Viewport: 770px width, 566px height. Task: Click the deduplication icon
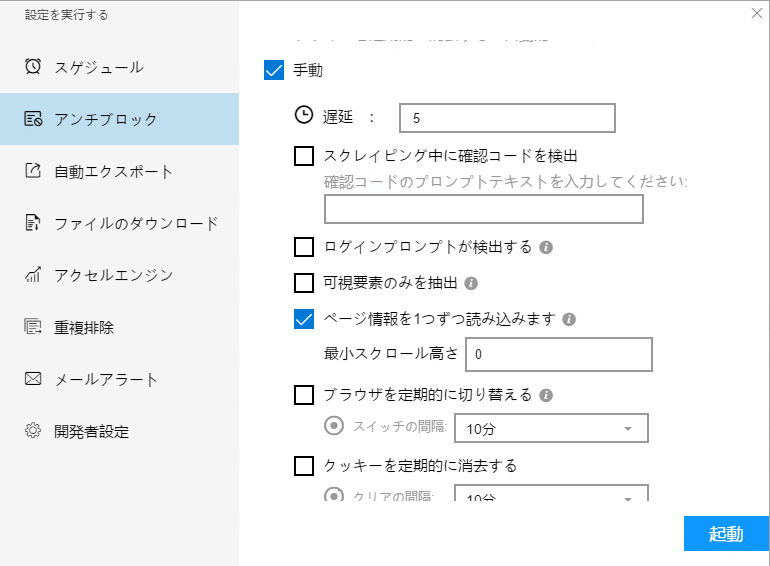click(x=33, y=327)
